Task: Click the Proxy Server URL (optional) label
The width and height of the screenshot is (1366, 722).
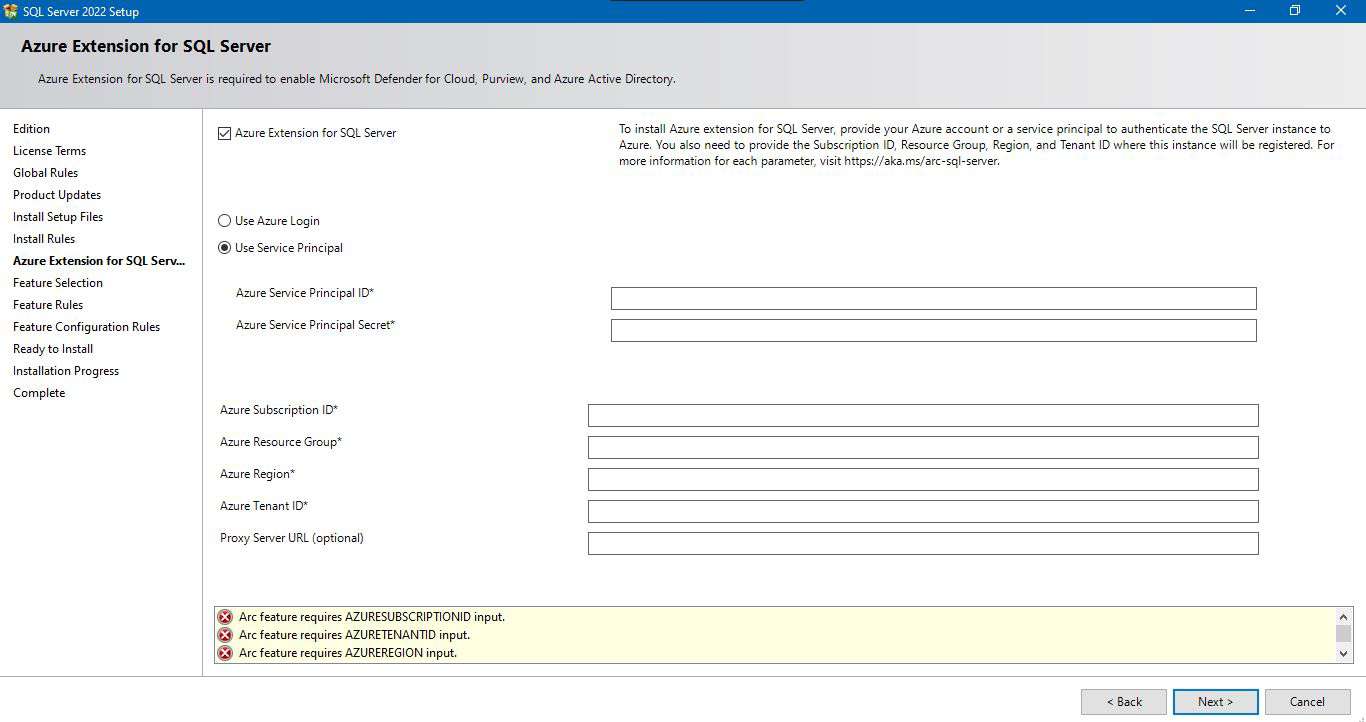Action: (292, 538)
